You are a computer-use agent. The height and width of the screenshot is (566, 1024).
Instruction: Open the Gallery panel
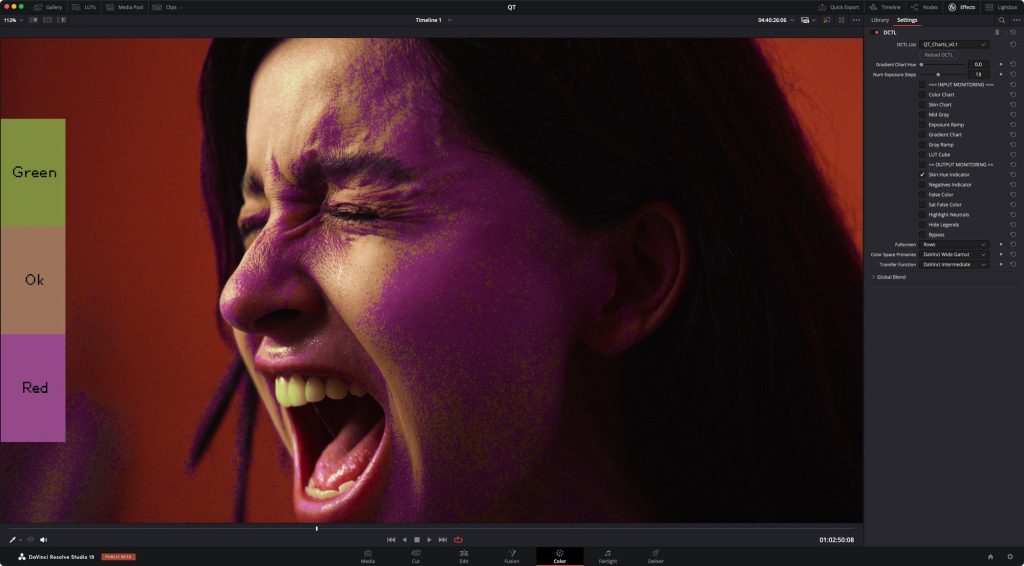pos(48,7)
